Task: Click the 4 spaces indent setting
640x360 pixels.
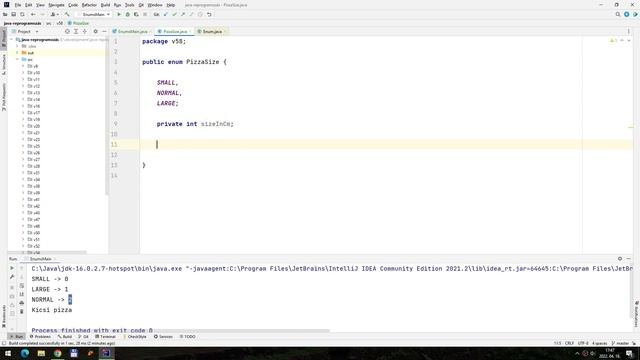Action: click(599, 344)
